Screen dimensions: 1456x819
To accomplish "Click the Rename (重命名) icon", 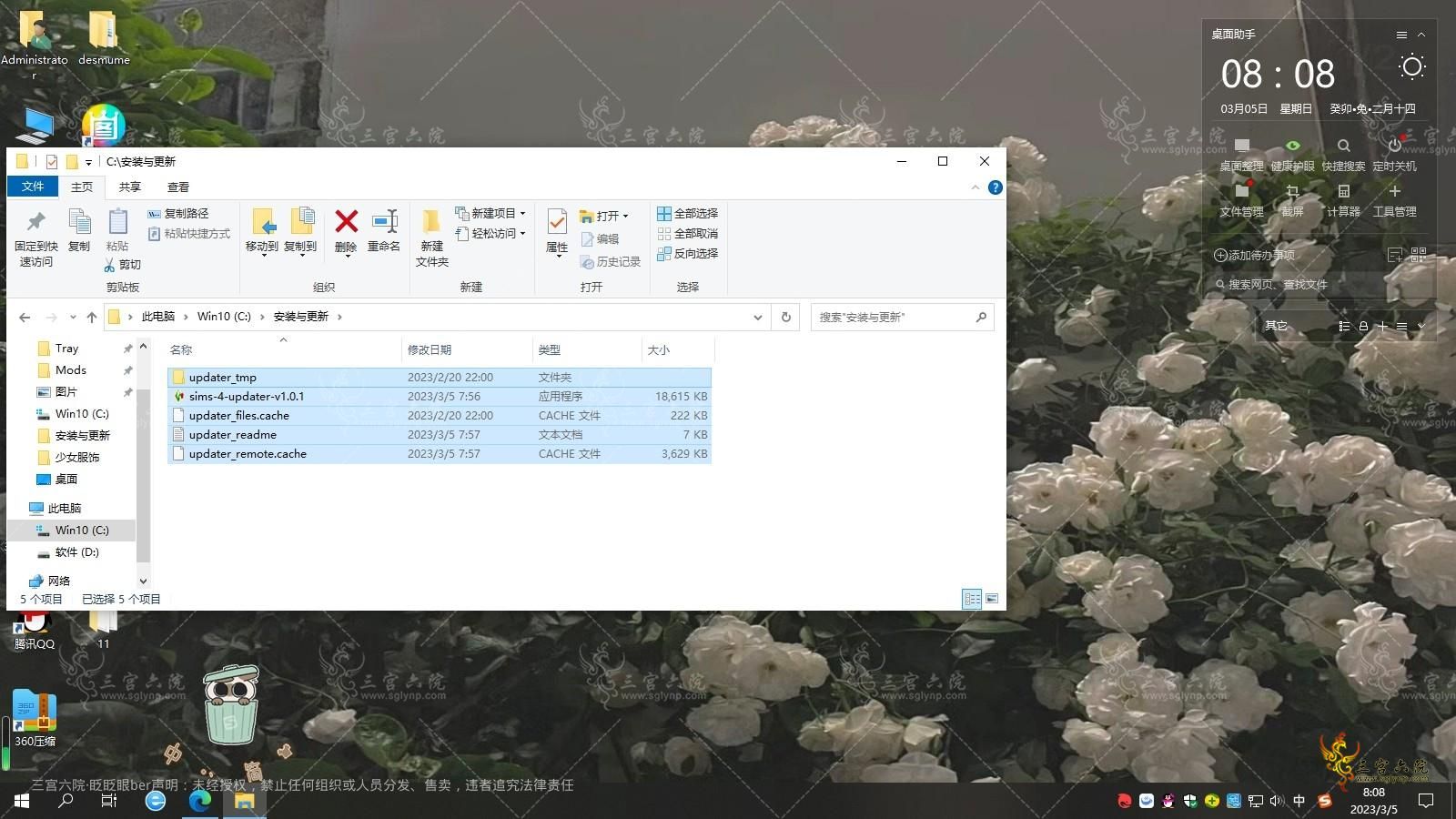I will pos(385,221).
